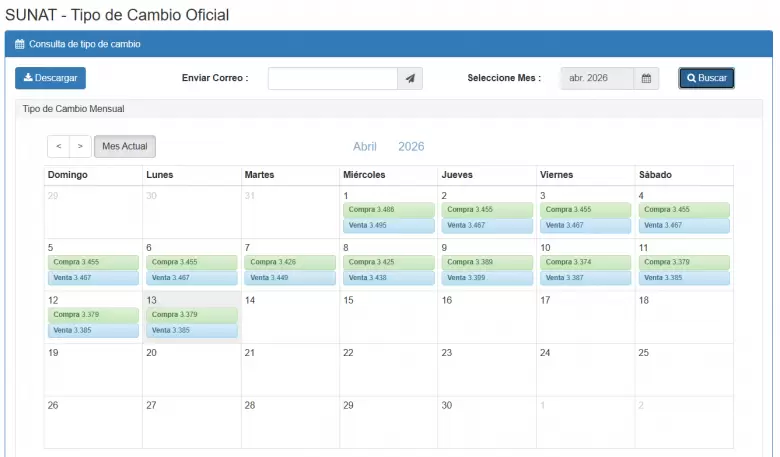
Task: Click the Venta 3.387 entry on April 10
Action: pos(585,278)
